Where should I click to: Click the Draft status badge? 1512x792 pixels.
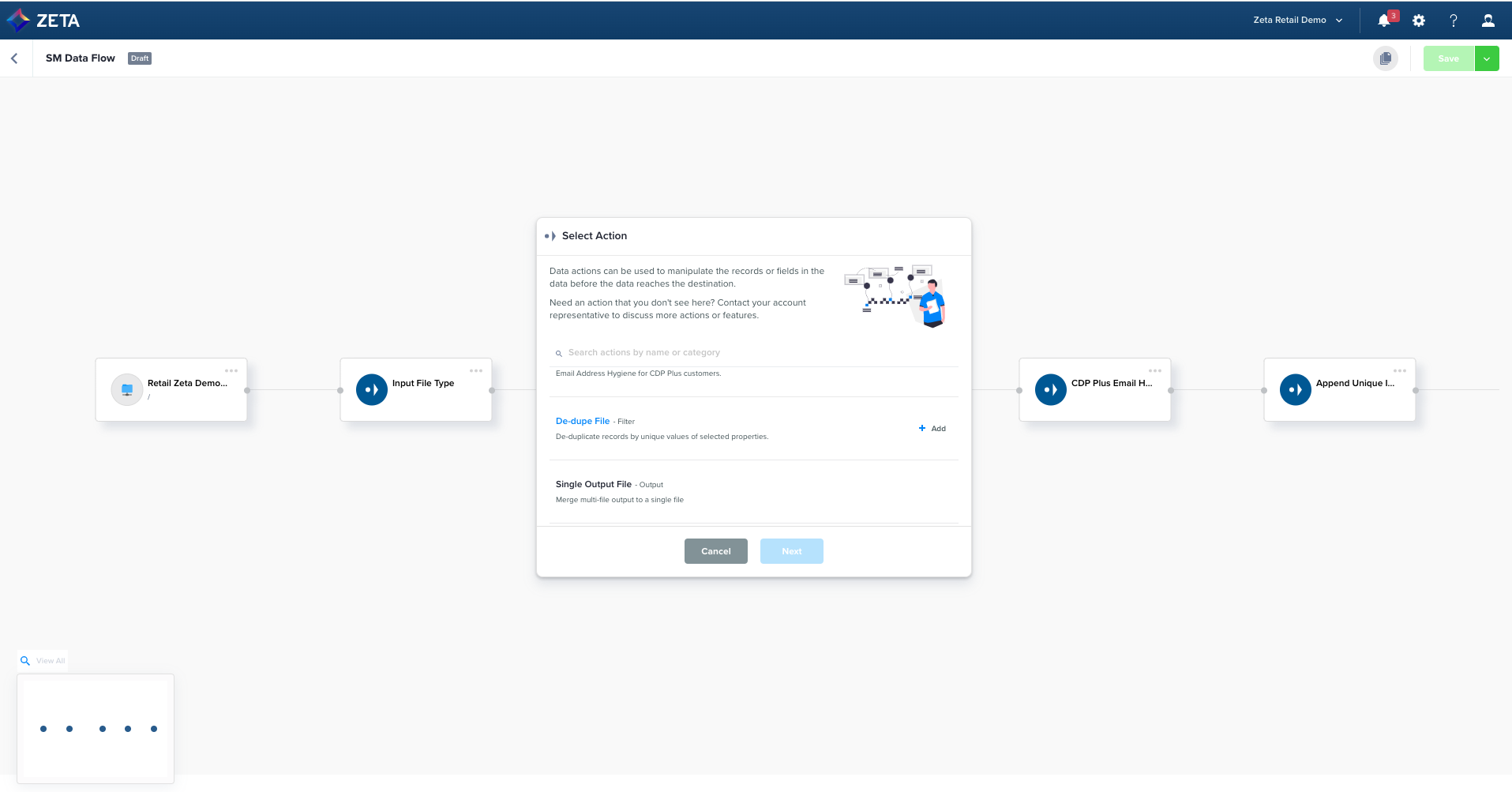click(x=140, y=58)
